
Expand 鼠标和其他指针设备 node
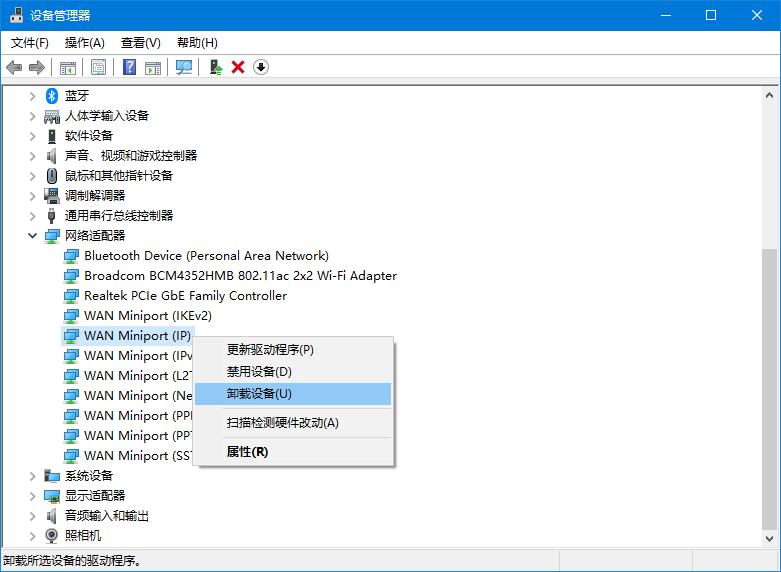(x=32, y=176)
